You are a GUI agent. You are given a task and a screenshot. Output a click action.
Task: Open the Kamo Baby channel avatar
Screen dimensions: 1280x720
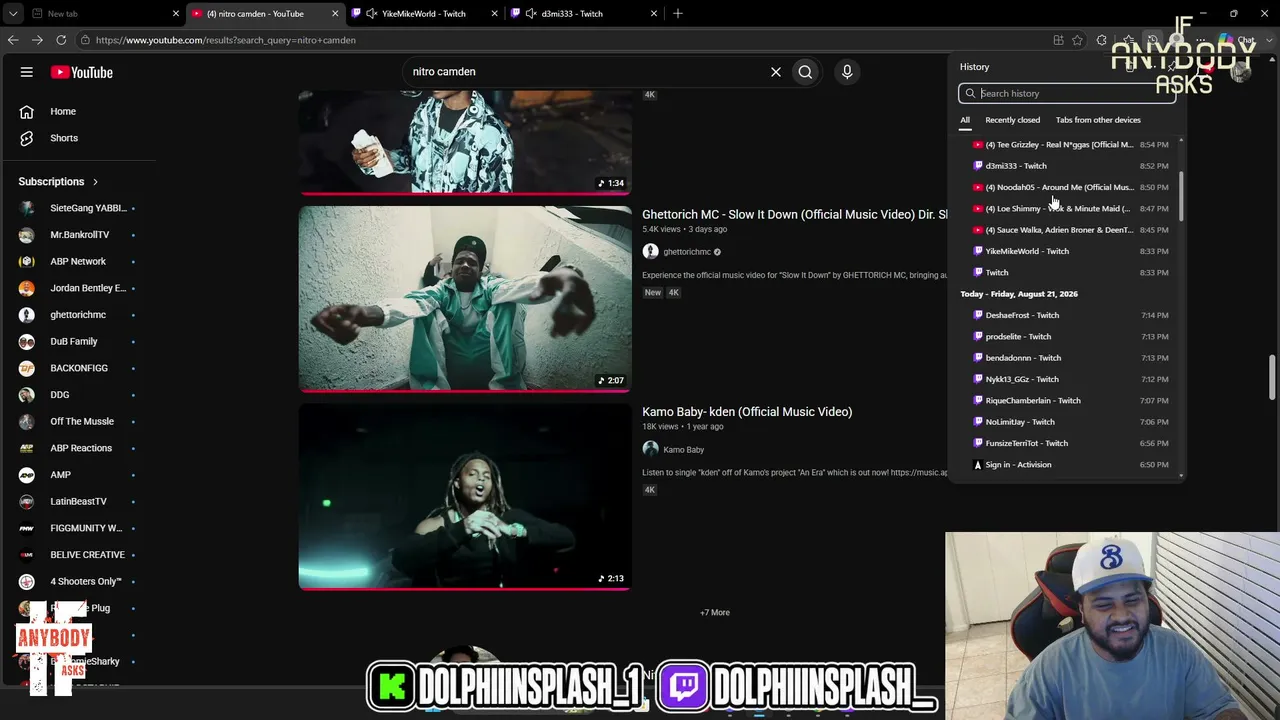[x=650, y=450]
